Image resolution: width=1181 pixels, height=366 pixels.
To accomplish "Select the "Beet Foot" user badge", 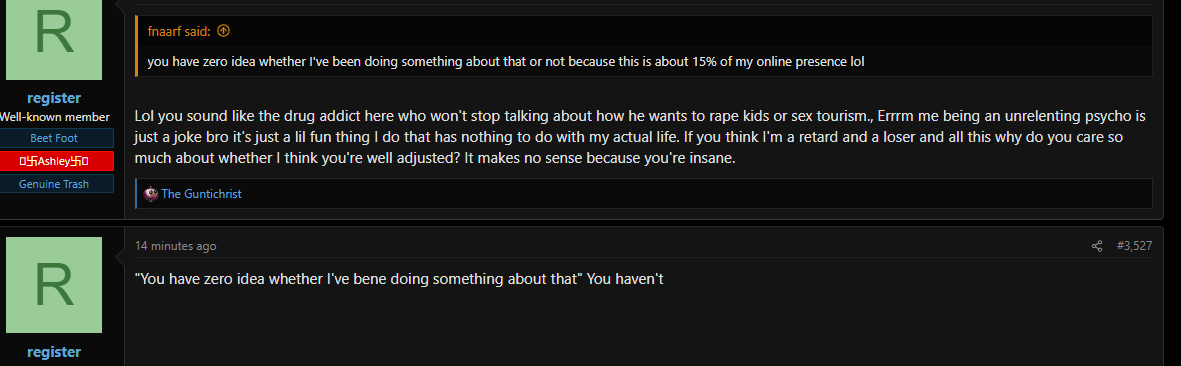I will 54,139.
